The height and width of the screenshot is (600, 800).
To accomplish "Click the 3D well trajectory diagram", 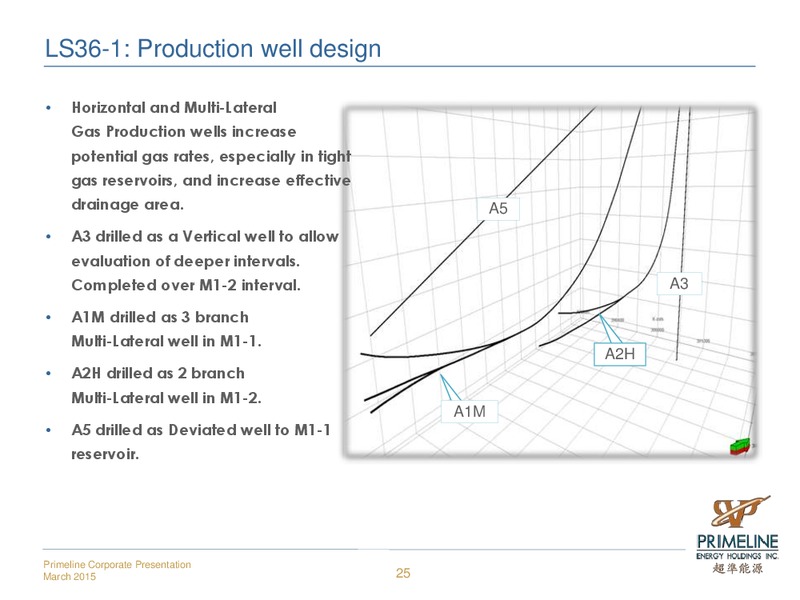I will [x=550, y=282].
